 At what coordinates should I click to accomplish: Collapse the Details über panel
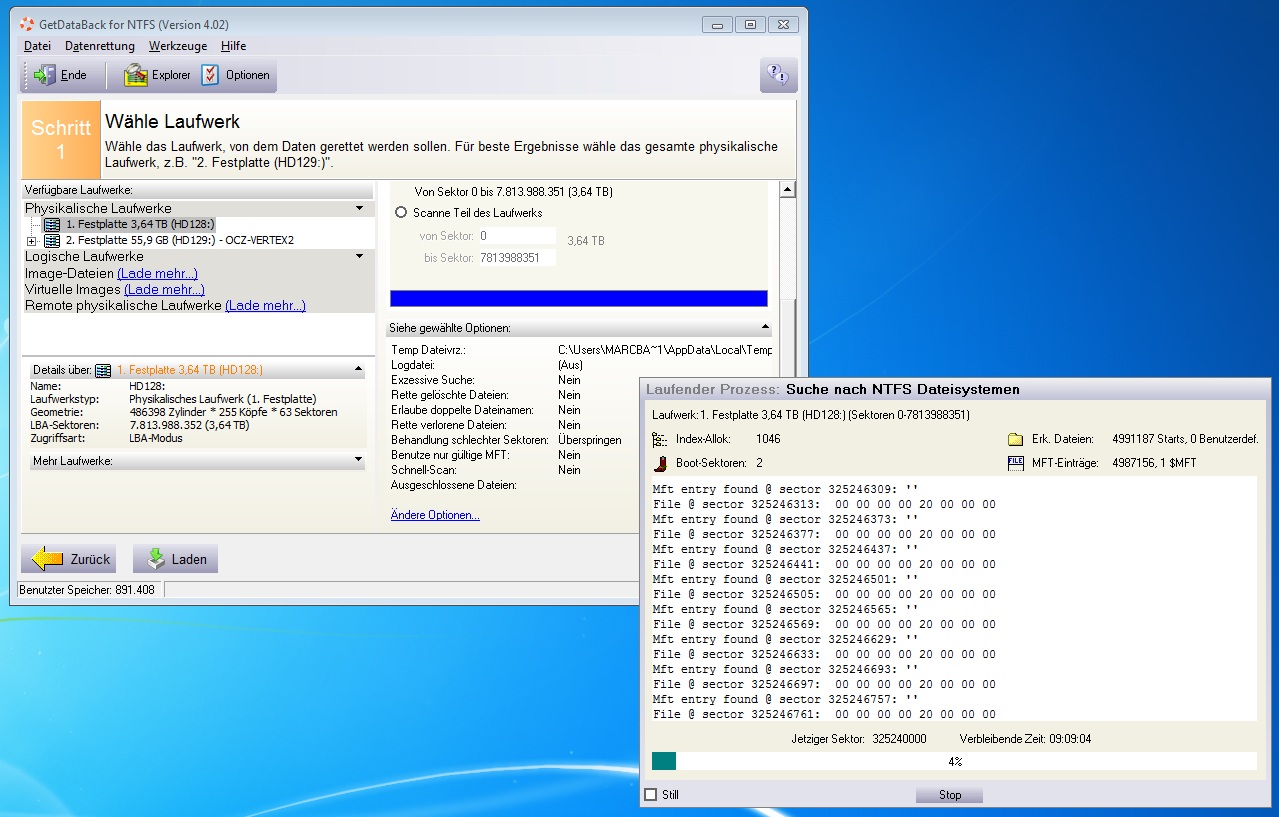click(358, 370)
